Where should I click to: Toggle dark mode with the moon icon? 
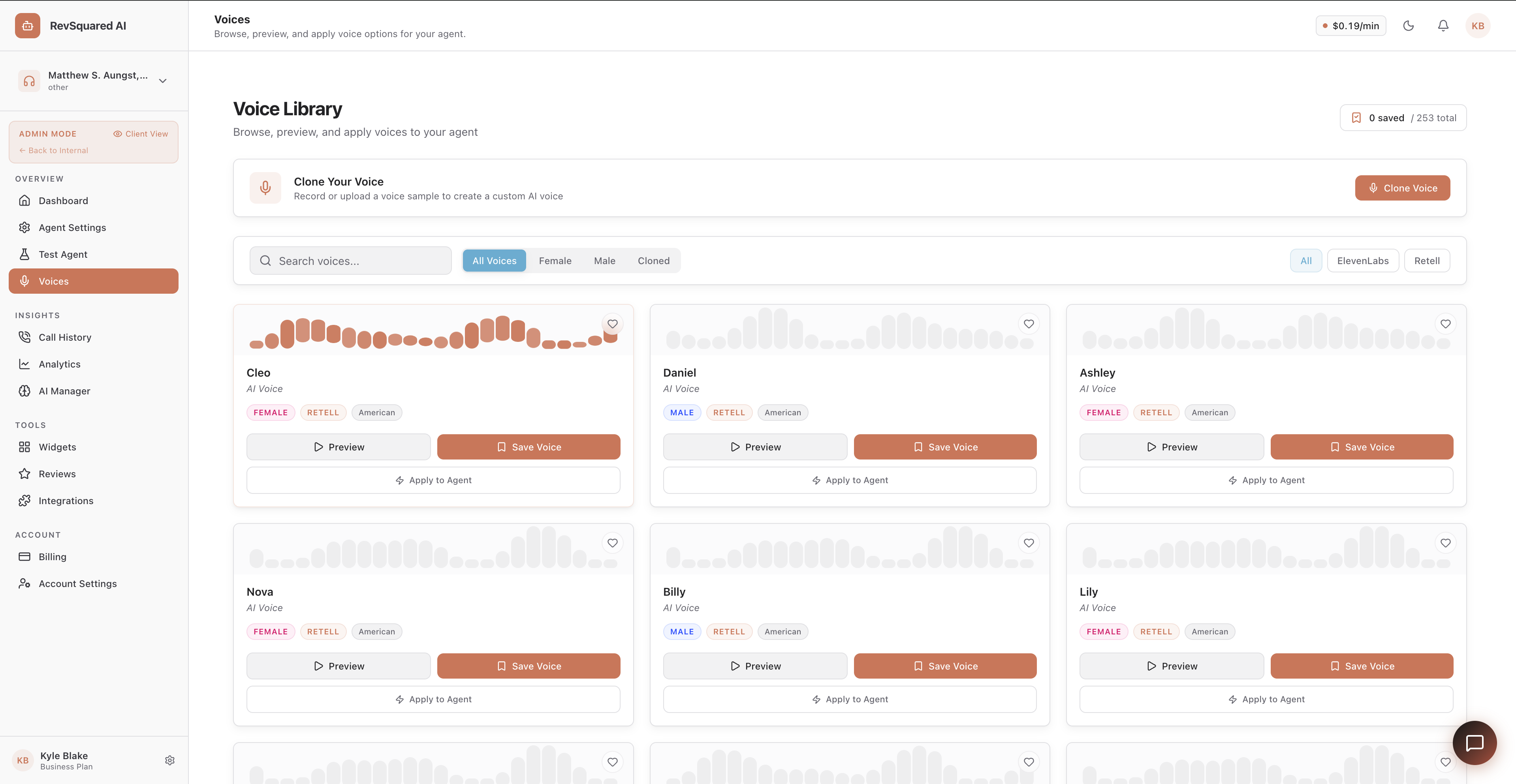(x=1408, y=26)
